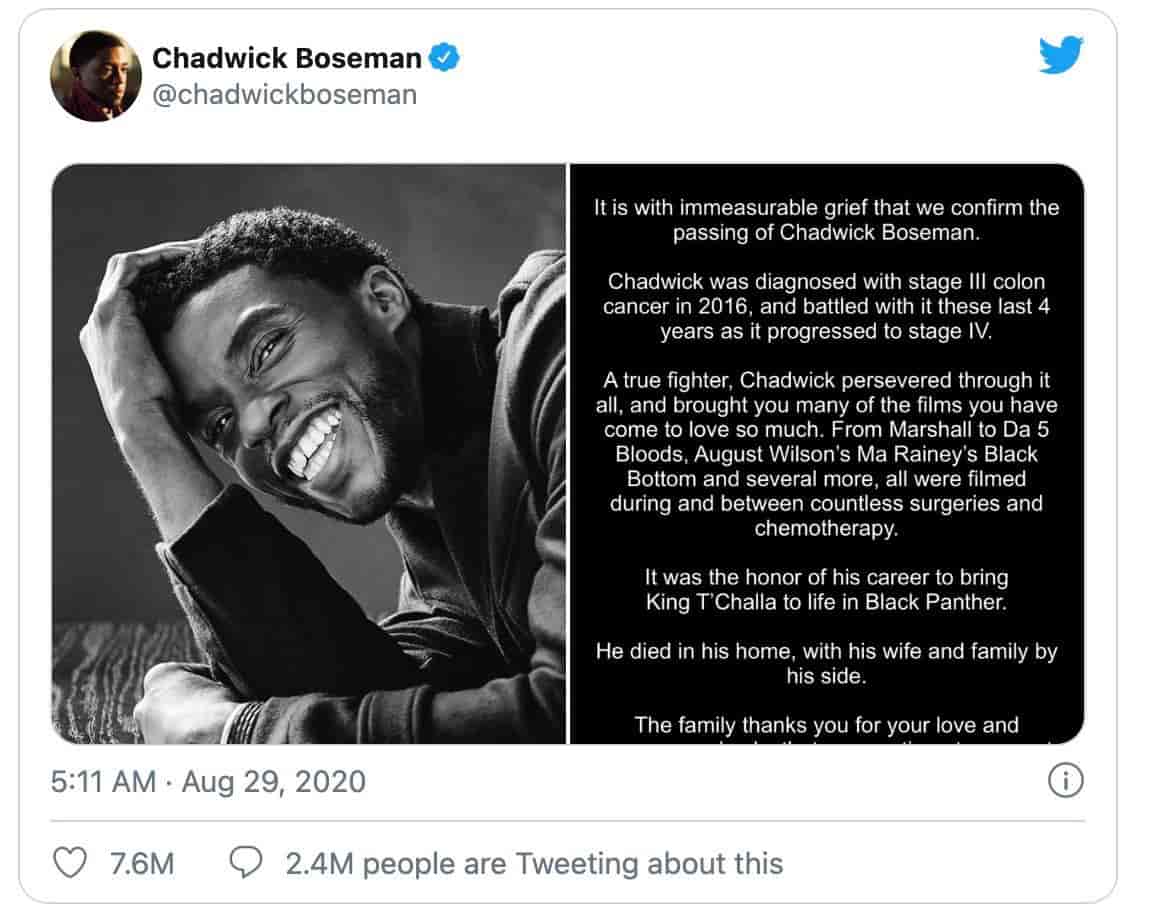Screen dimensions: 1160x924
Task: Click the "chemotherapy." word in the statement
Action: coord(826,528)
